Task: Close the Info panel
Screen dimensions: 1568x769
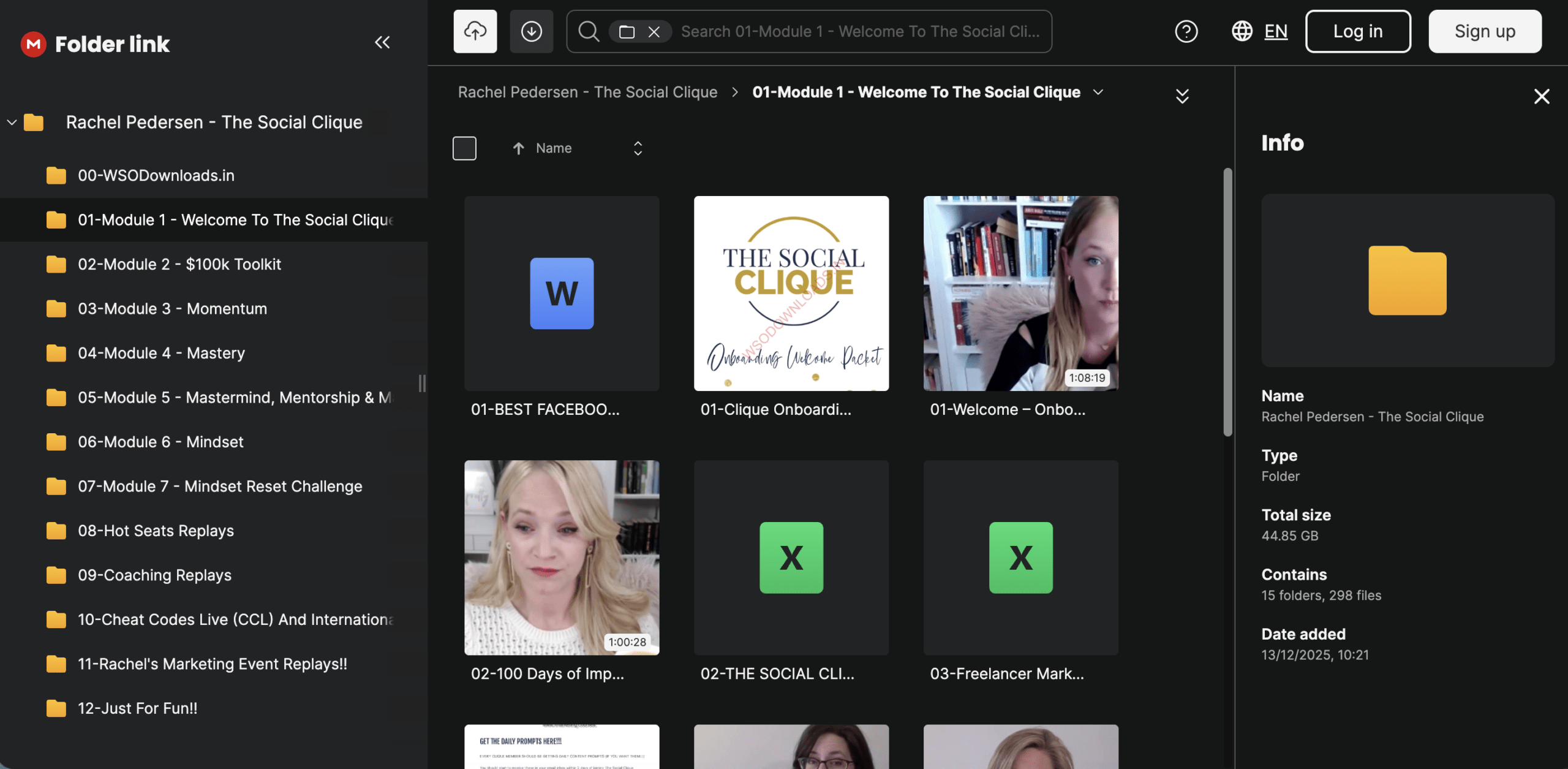Action: pyautogui.click(x=1541, y=96)
